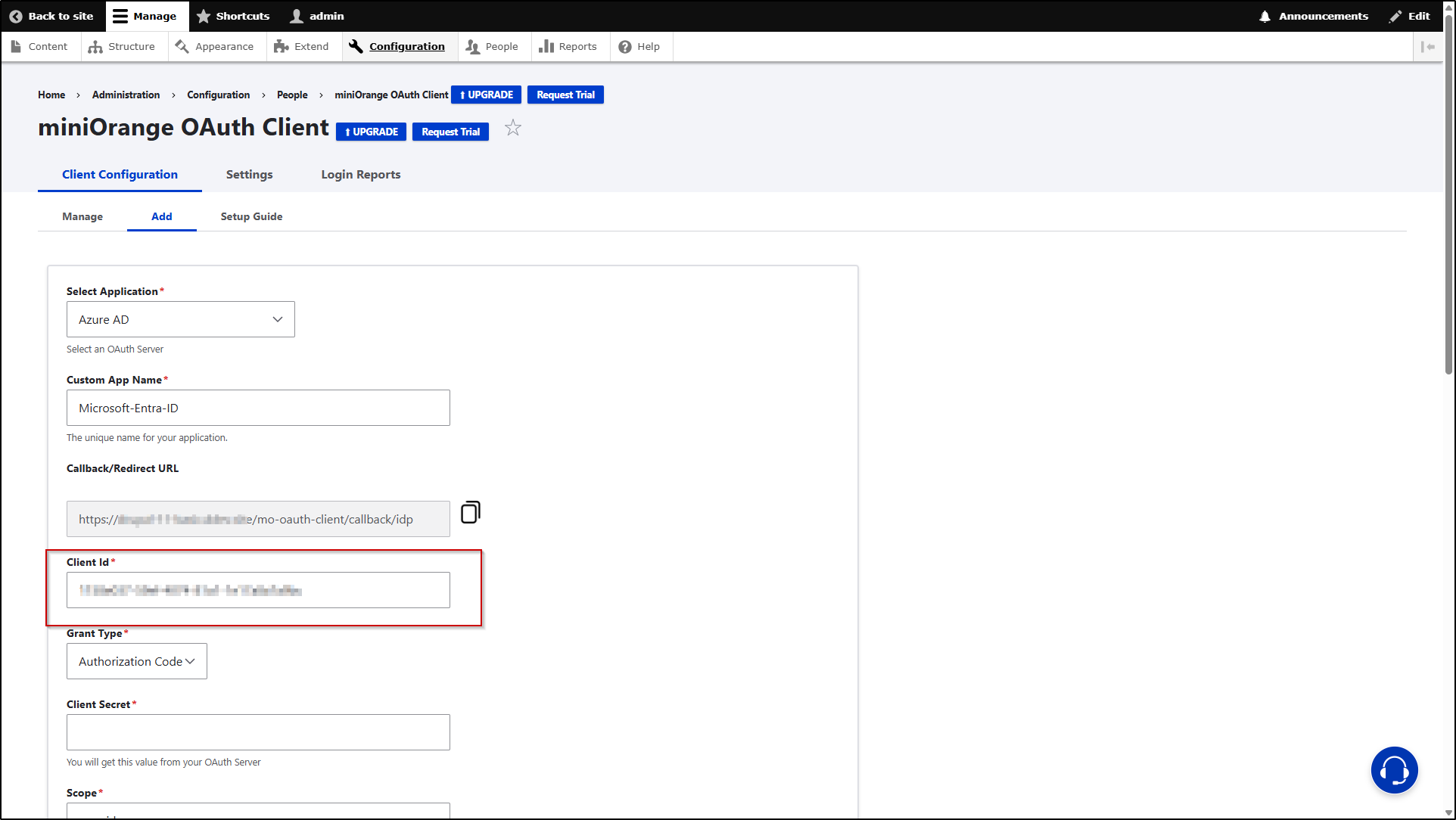Click the Announcements bell icon
The height and width of the screenshot is (820, 1456).
[x=1266, y=16]
